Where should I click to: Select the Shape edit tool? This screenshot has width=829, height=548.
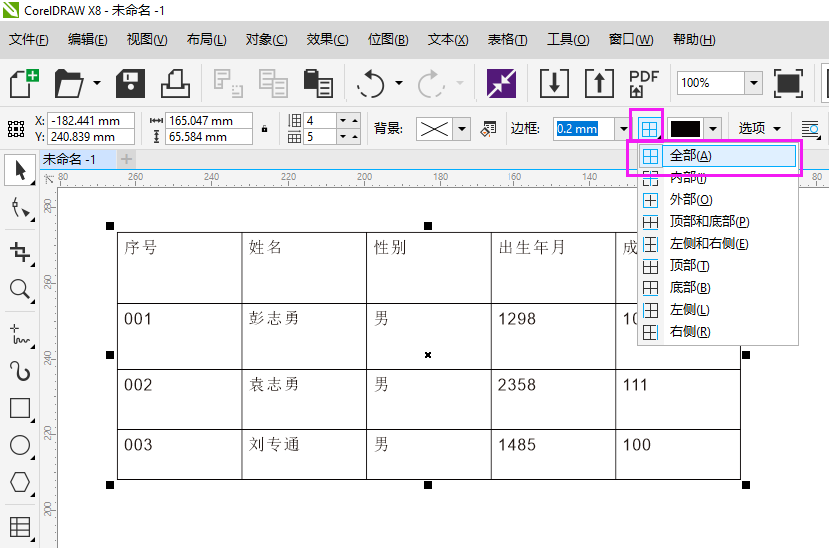pos(20,208)
